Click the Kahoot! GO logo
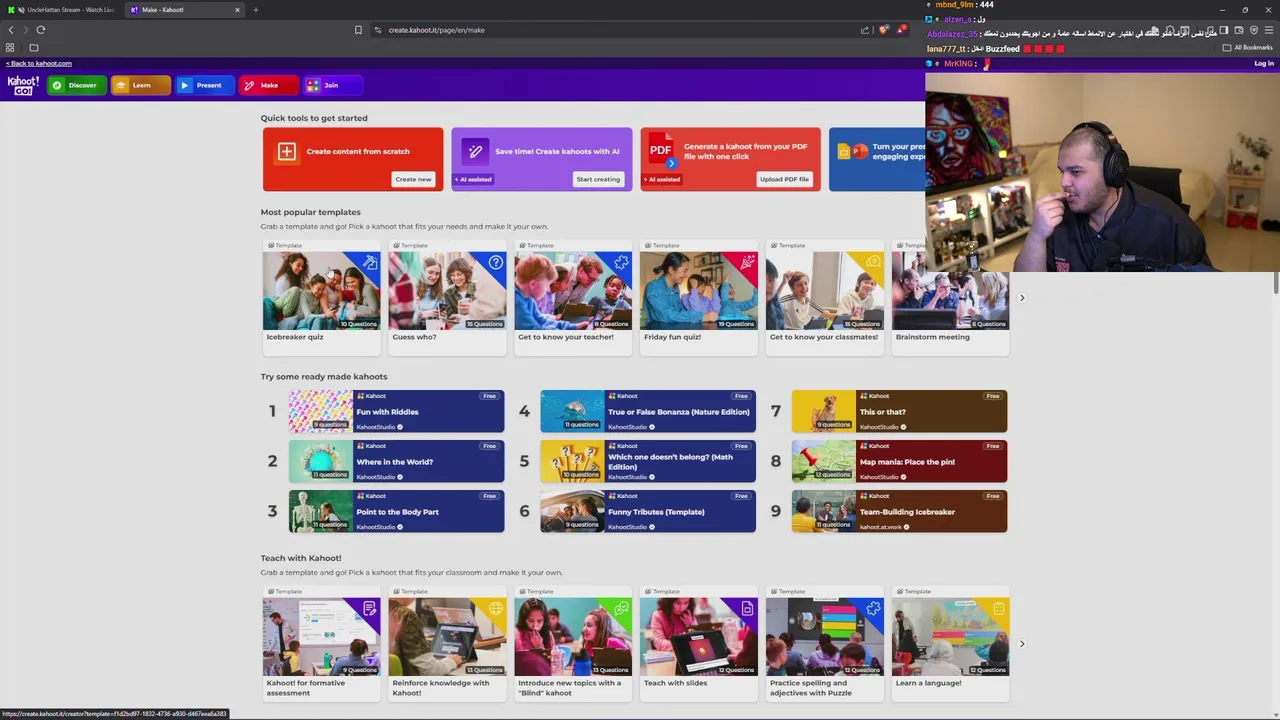Image resolution: width=1280 pixels, height=720 pixels. (x=22, y=86)
